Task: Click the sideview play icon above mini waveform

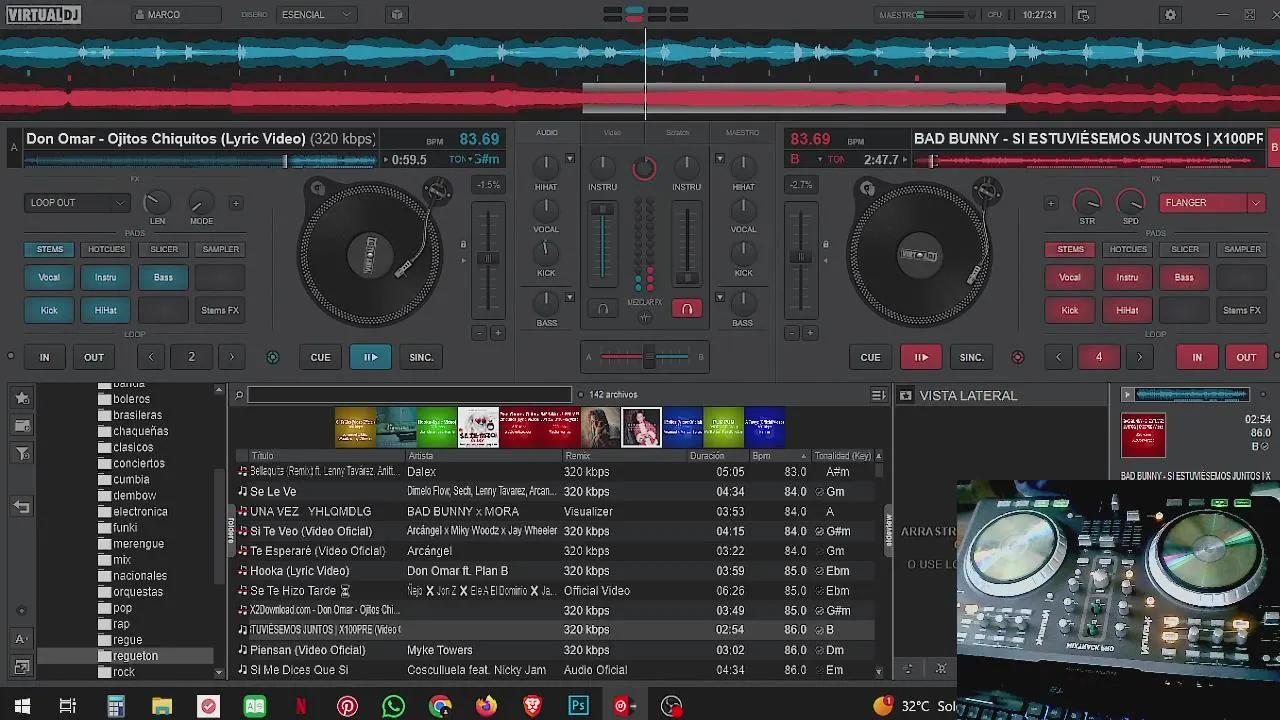Action: [1127, 395]
